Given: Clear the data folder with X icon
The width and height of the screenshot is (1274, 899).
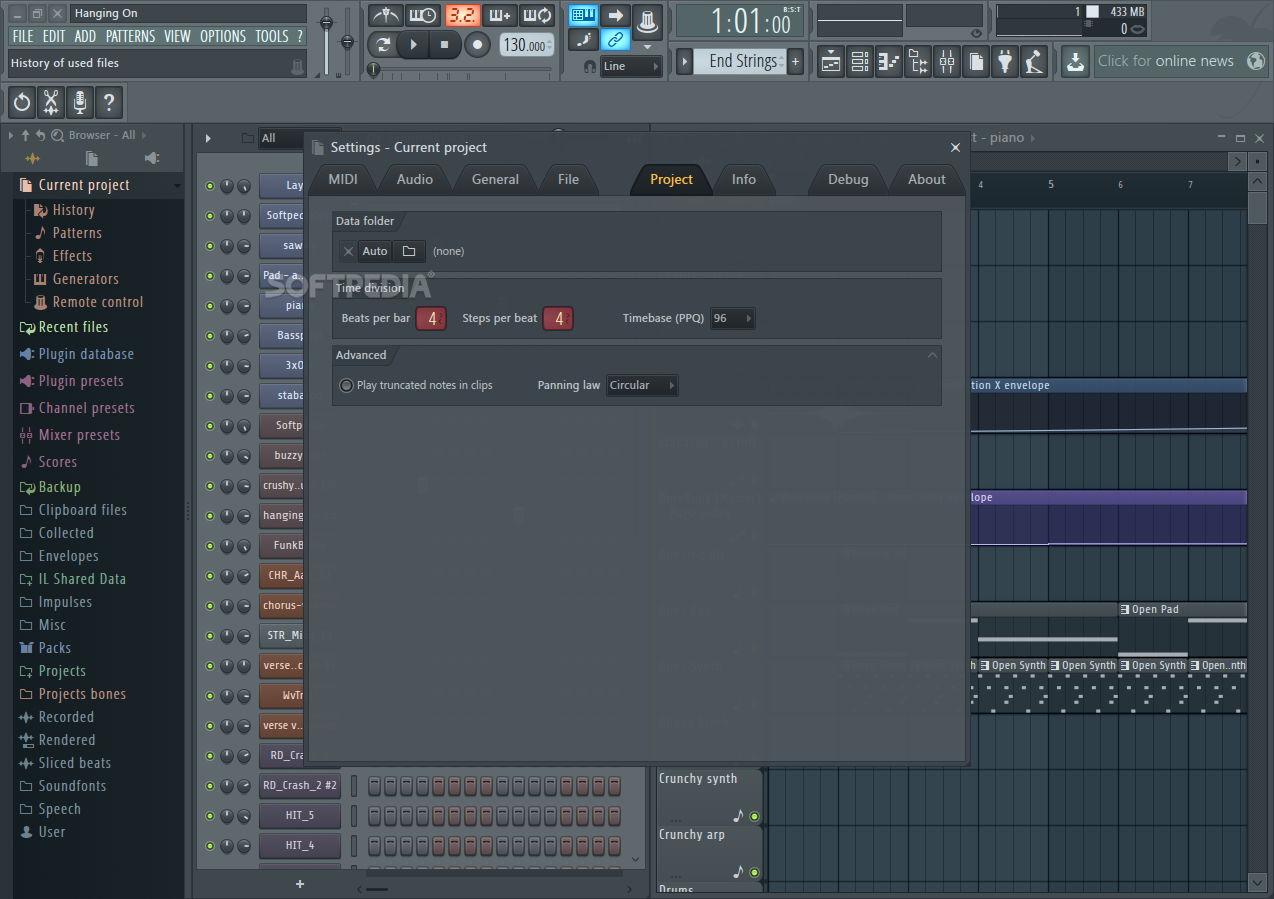Looking at the screenshot, I should pyautogui.click(x=348, y=251).
